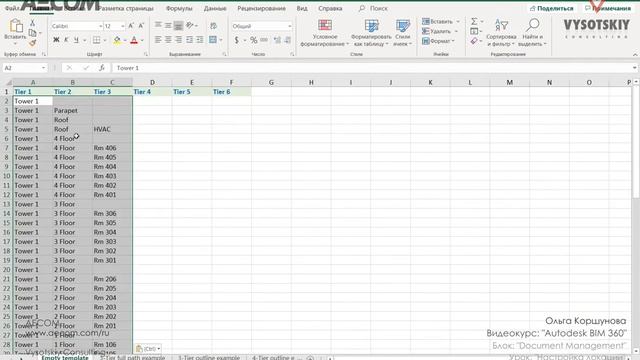
Task: Cut selection with scissors icon
Action: 33,23
